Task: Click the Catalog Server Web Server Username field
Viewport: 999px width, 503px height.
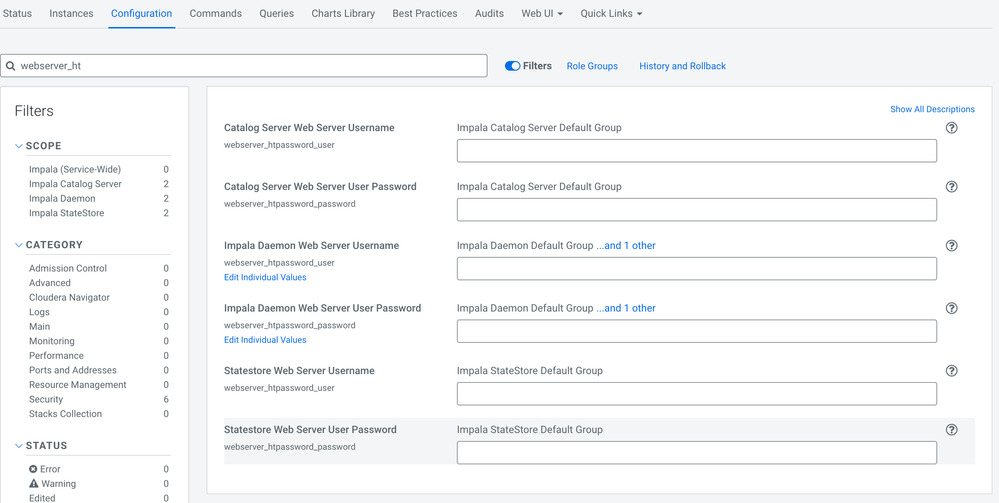Action: pyautogui.click(x=696, y=151)
